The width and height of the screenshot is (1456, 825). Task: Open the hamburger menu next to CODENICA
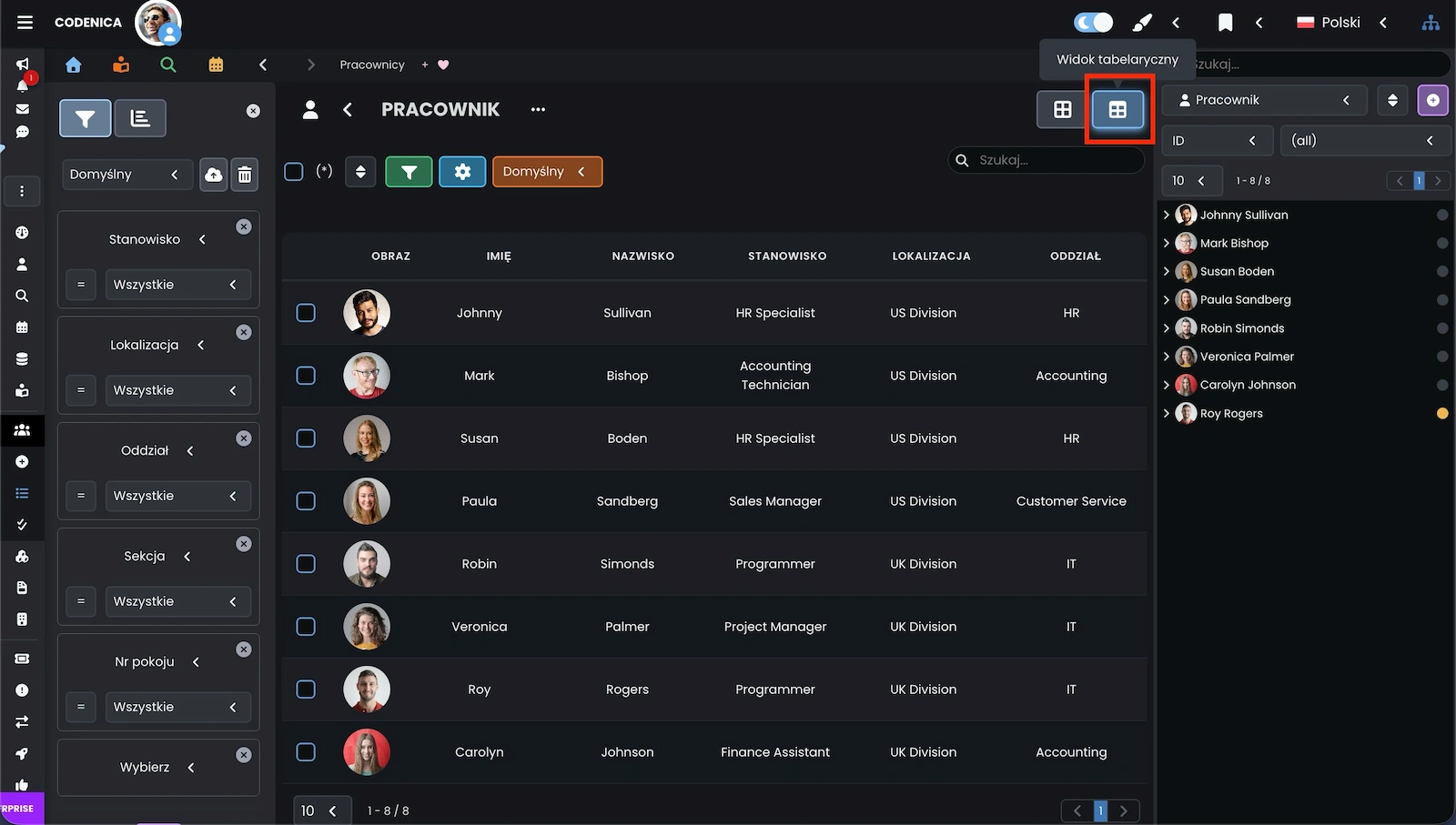[x=25, y=23]
